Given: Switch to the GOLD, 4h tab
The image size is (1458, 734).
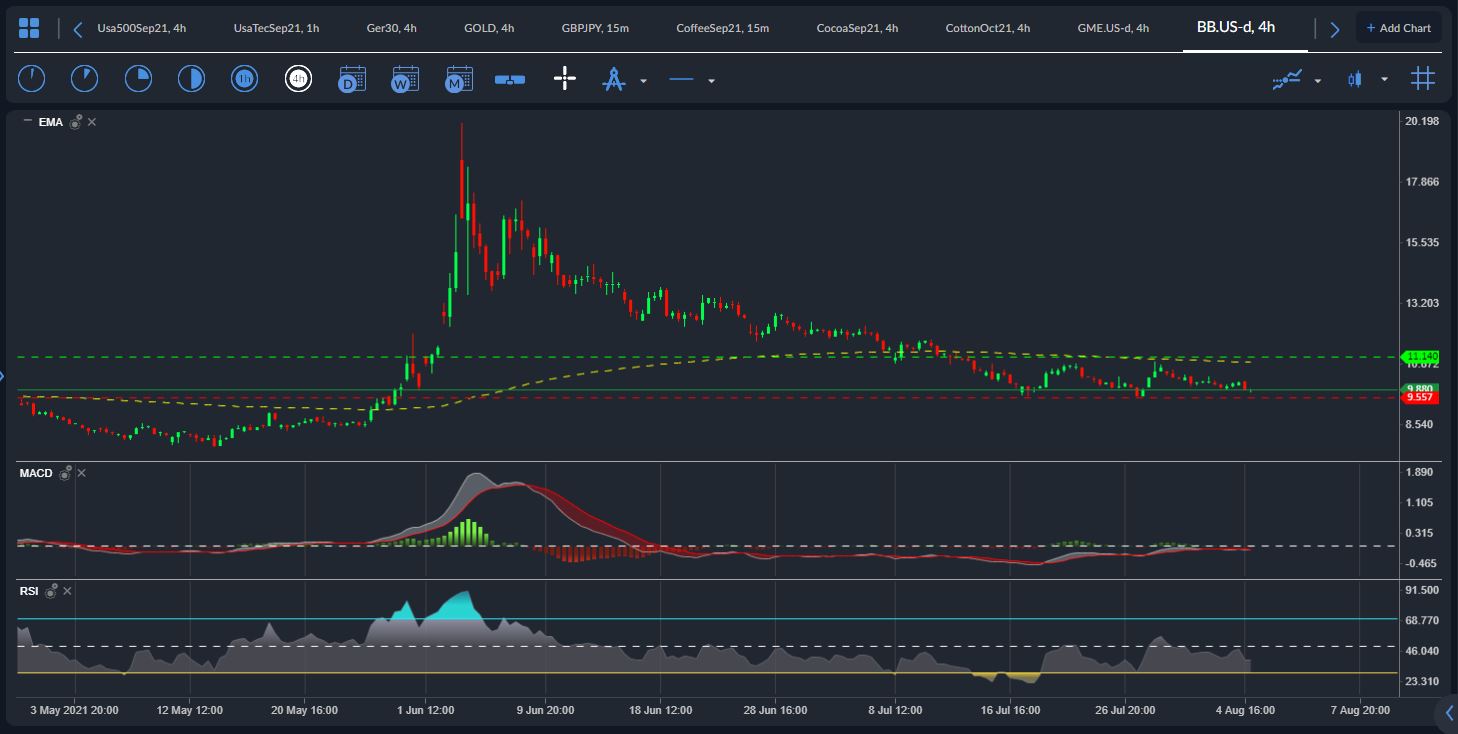Looking at the screenshot, I should pyautogui.click(x=489, y=28).
